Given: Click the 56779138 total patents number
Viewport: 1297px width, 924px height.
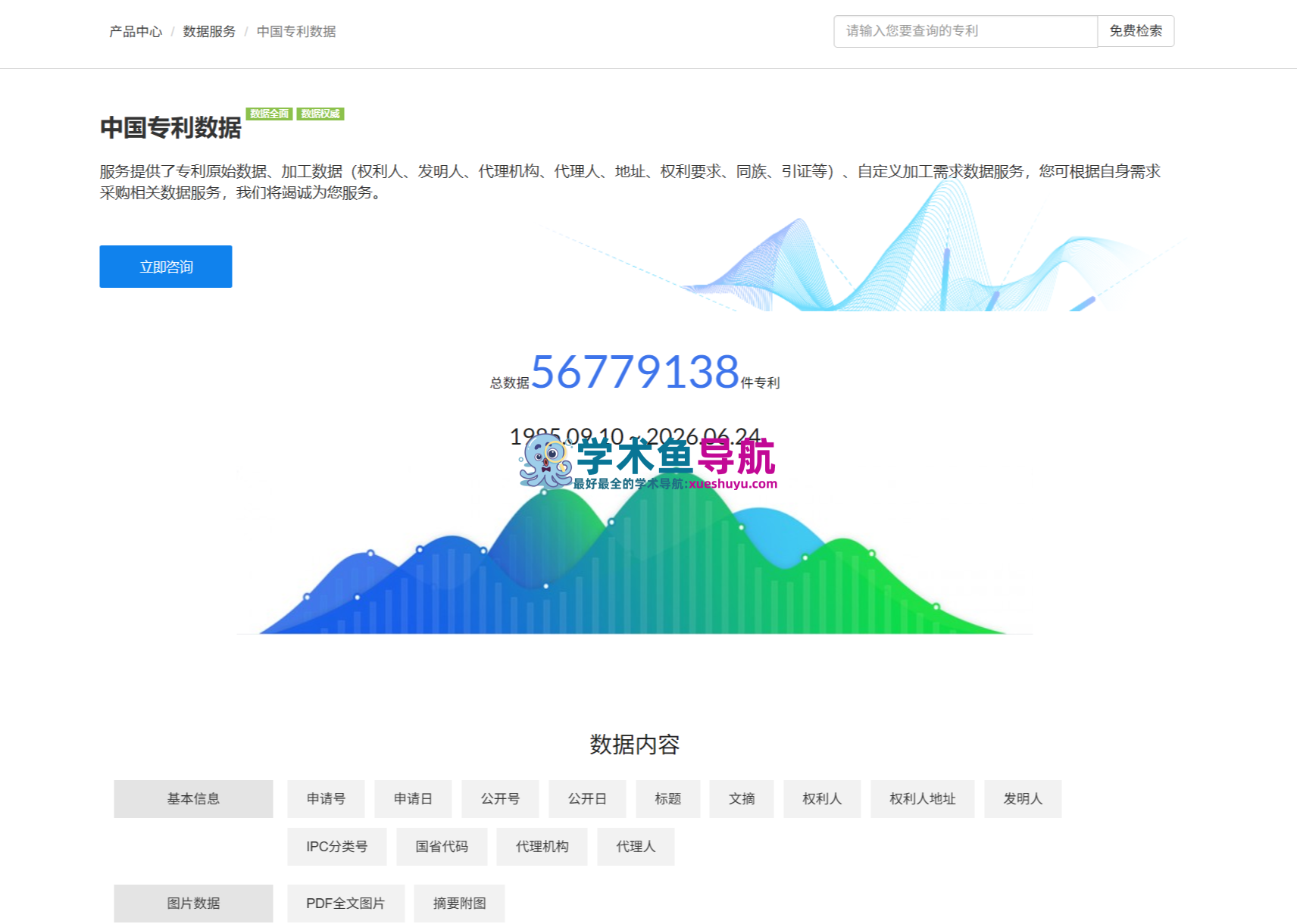Looking at the screenshot, I should [635, 371].
